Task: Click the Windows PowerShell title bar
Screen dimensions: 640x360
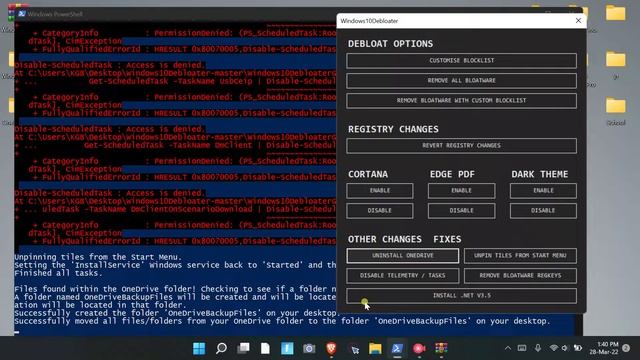Action: [176, 14]
